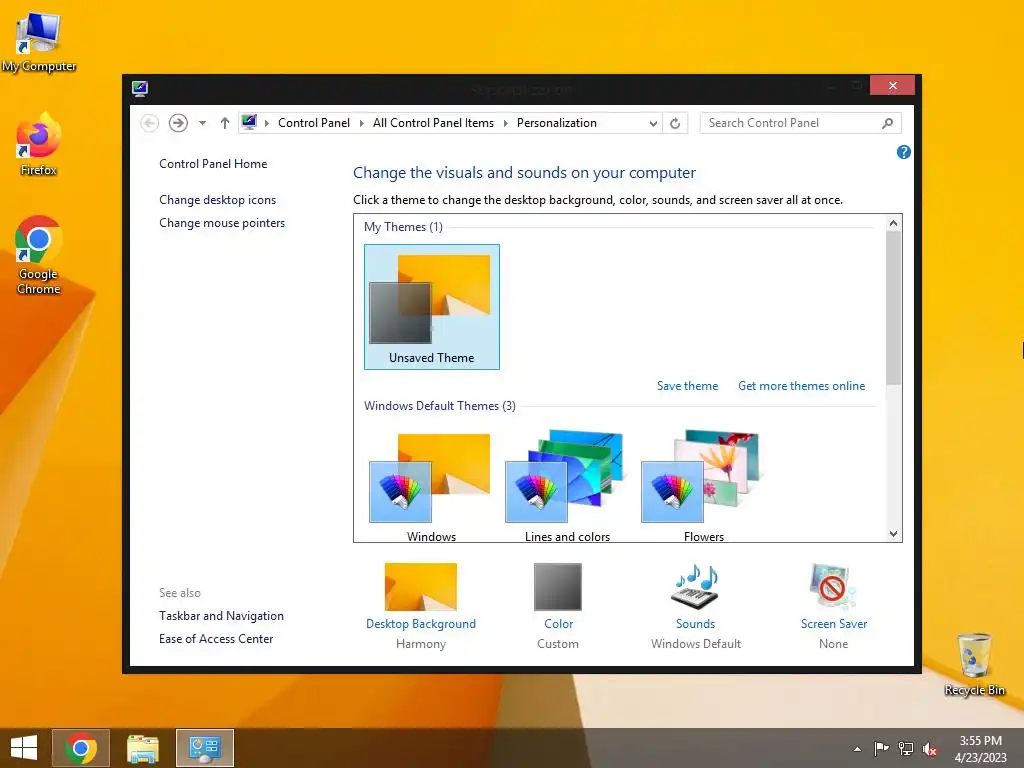Open Control Panel Home link
1024x768 pixels.
pos(213,164)
